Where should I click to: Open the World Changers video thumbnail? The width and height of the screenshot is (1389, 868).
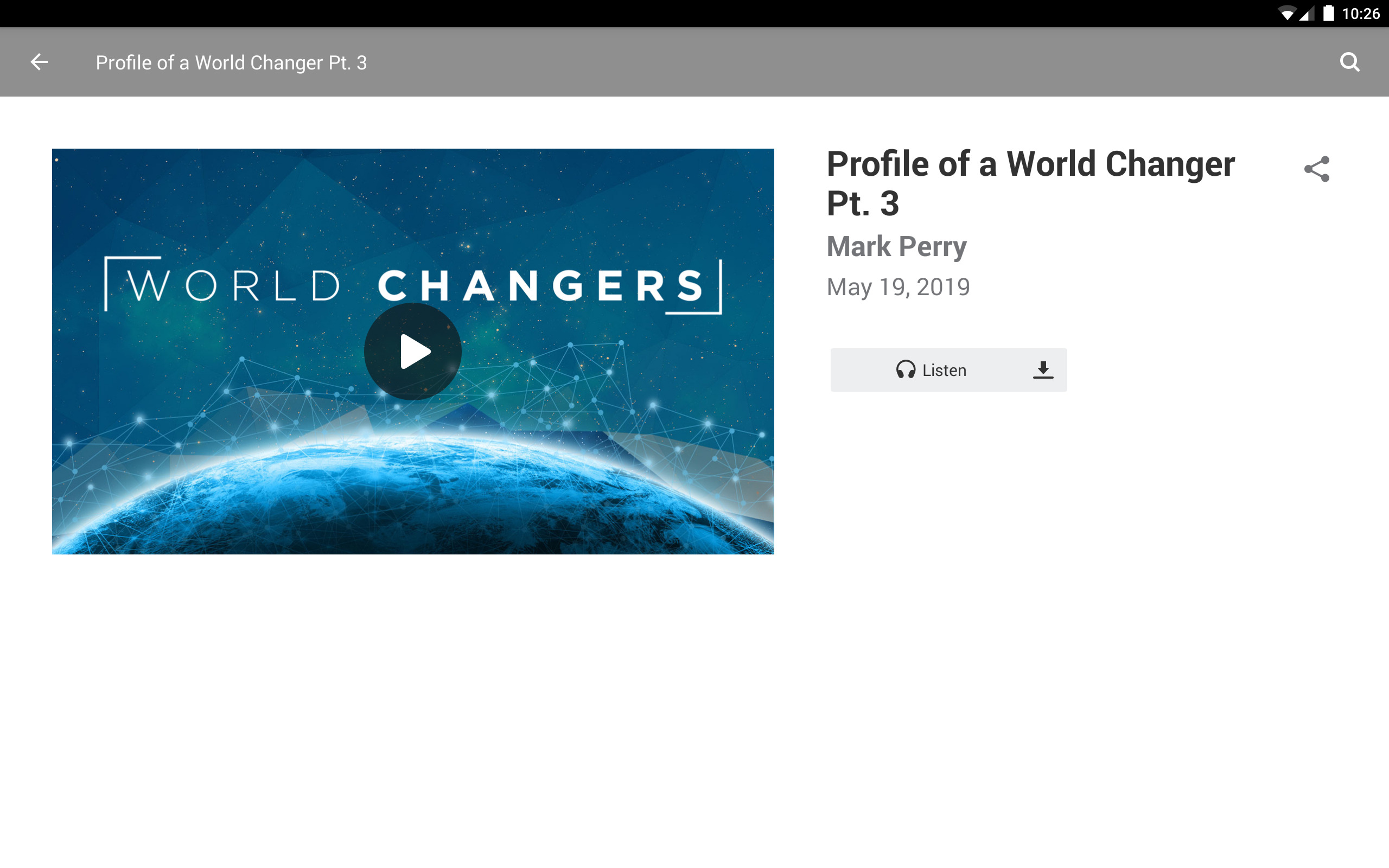point(413,352)
